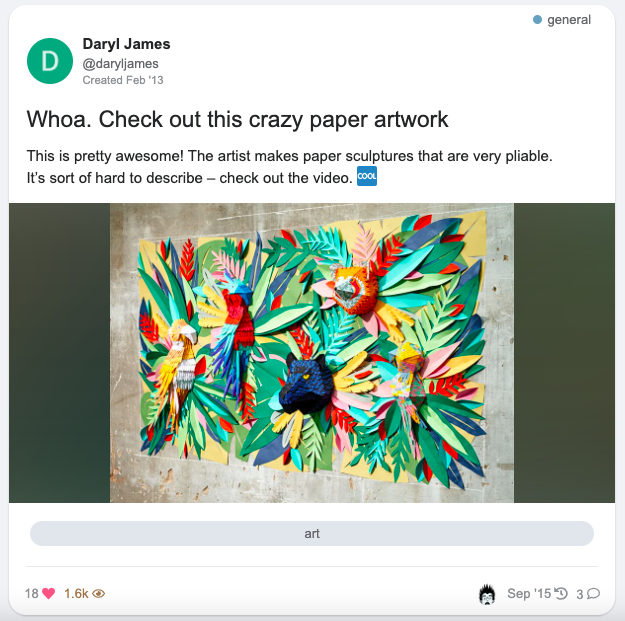Click the pink heart likes icon

48,593
